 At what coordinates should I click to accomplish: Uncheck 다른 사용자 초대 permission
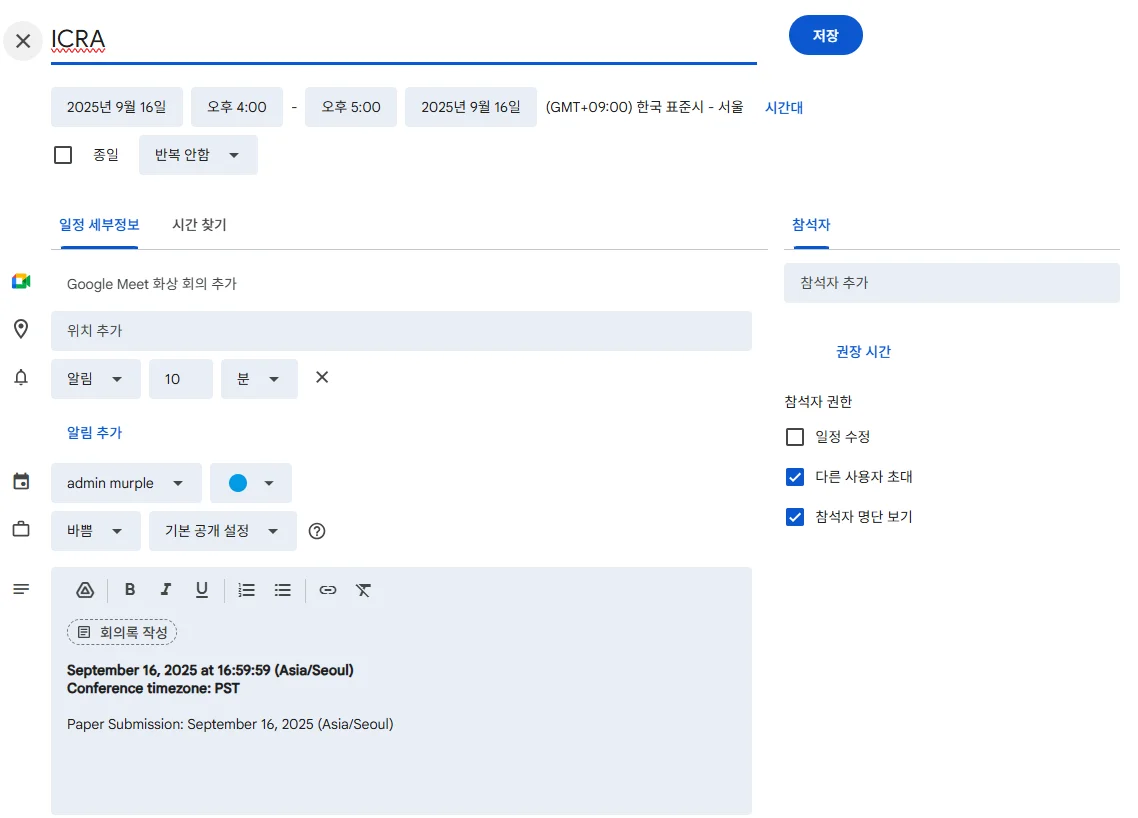795,477
